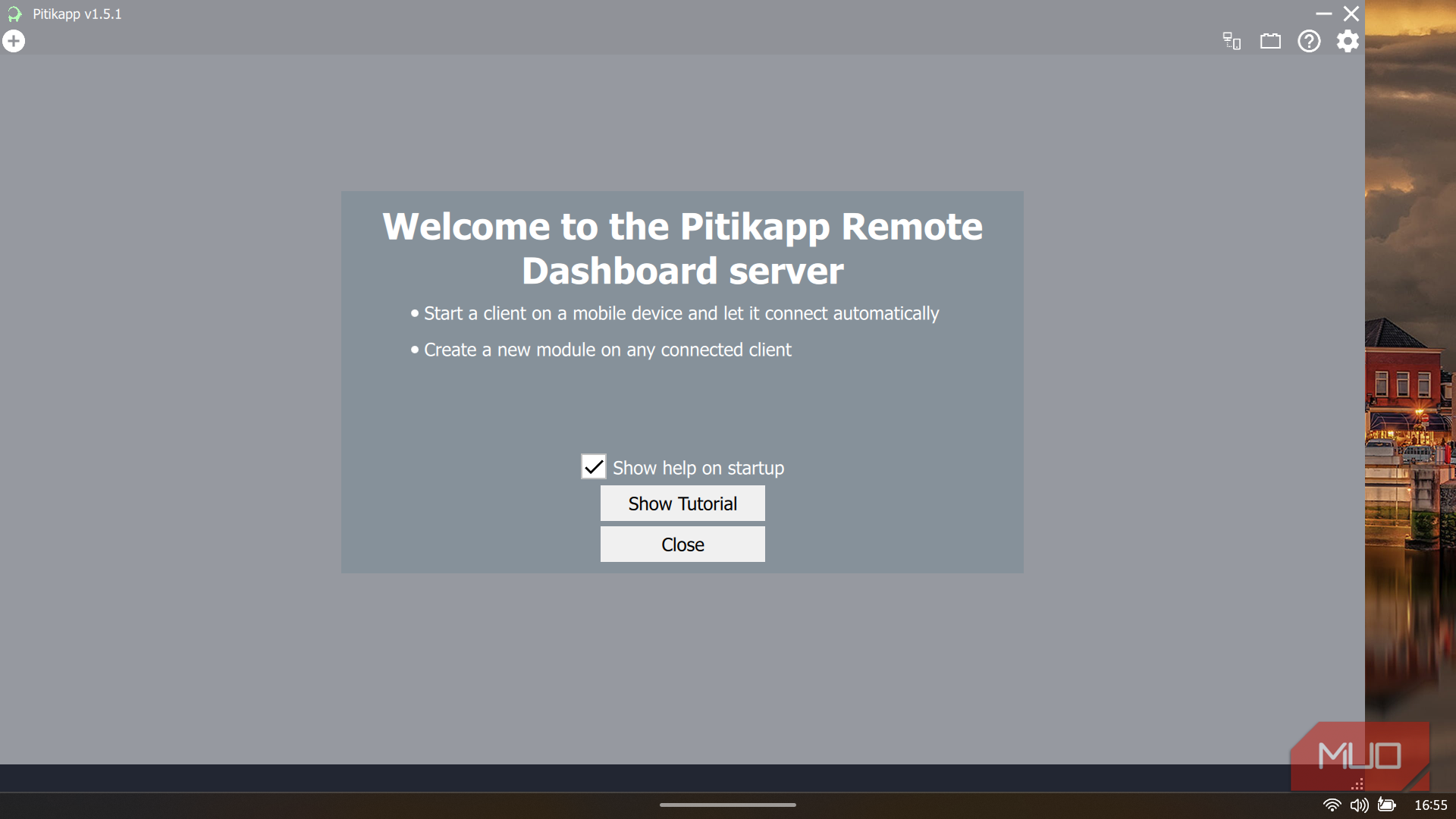The image size is (1456, 819).
Task: Click the volume speaker icon in the tray
Action: coord(1360,805)
